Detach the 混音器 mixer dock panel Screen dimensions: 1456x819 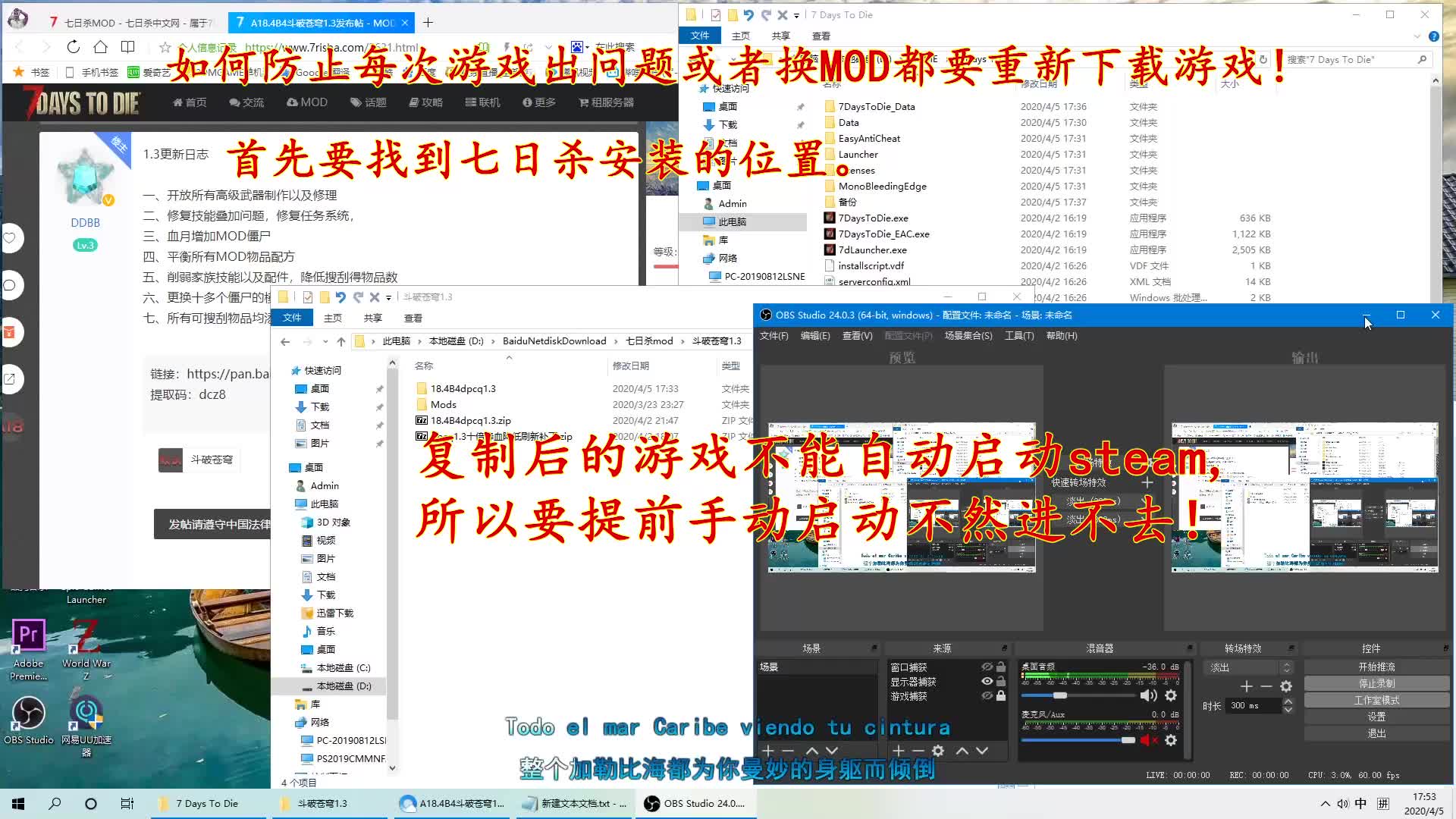click(x=1189, y=648)
